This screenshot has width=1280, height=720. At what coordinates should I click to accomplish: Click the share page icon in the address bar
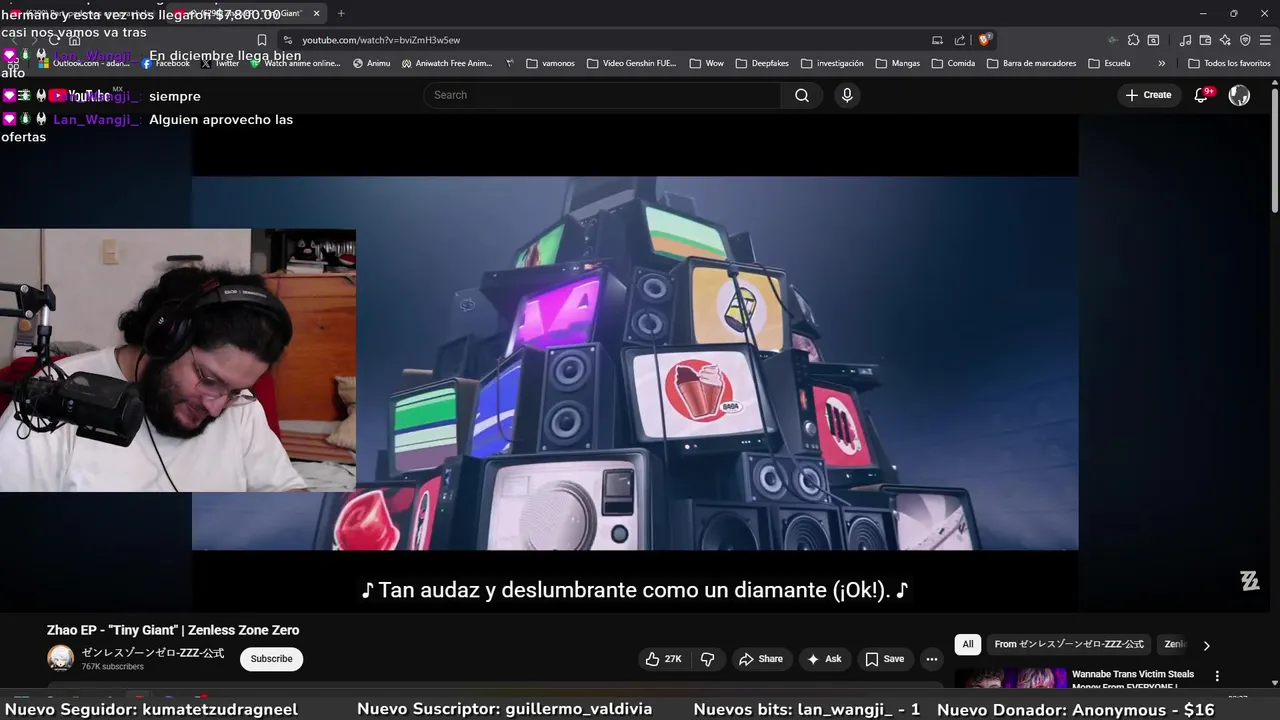(x=960, y=40)
